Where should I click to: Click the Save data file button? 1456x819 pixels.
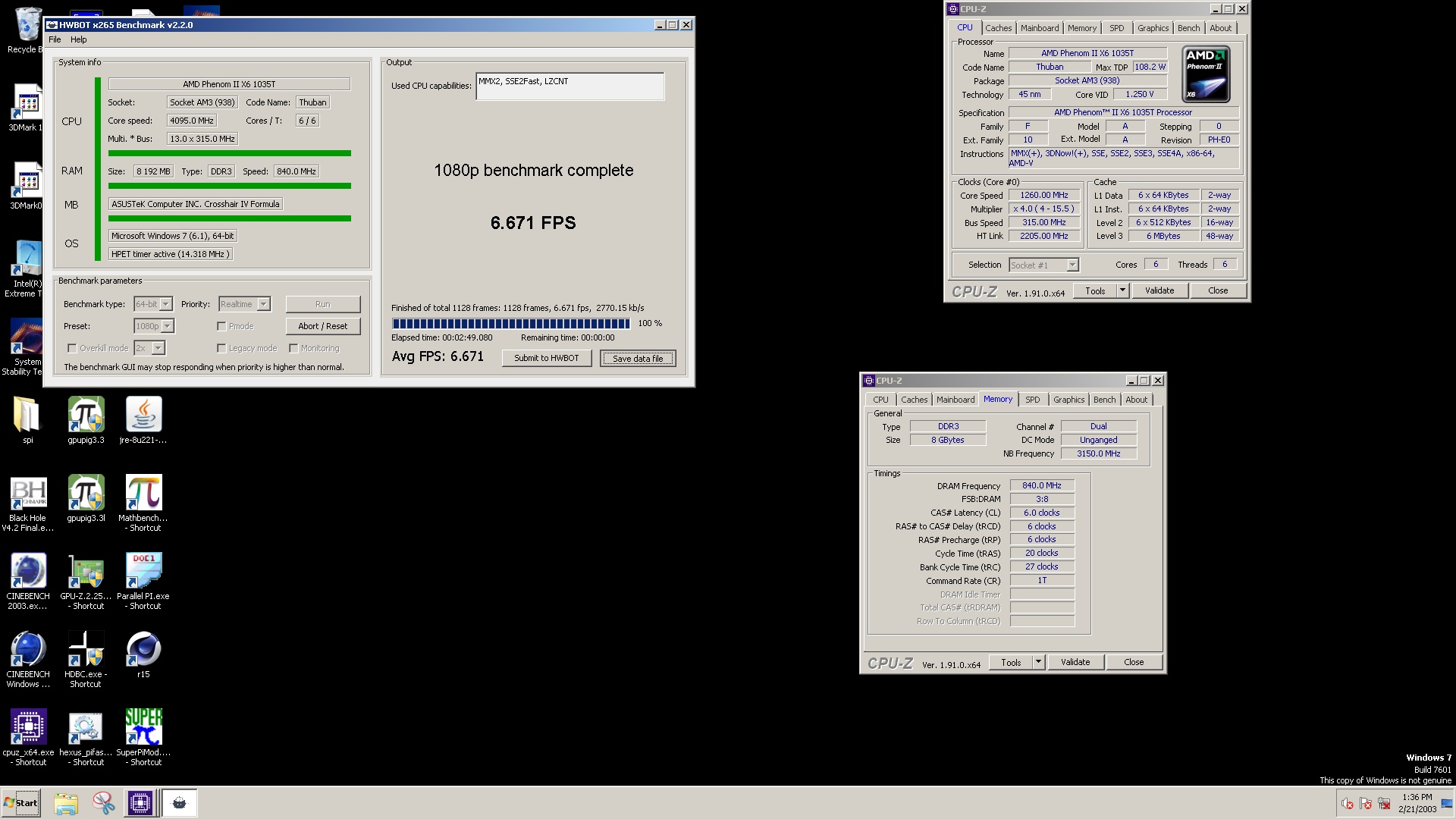point(638,358)
